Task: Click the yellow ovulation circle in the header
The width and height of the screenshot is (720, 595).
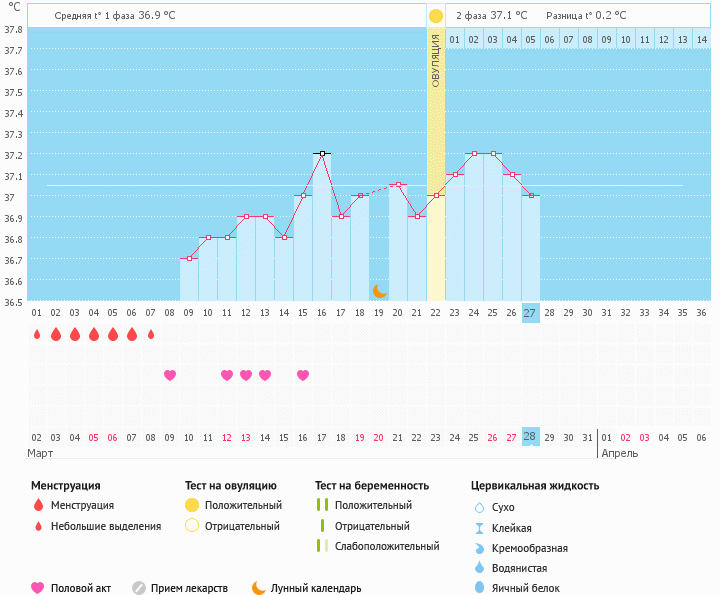Action: click(436, 16)
